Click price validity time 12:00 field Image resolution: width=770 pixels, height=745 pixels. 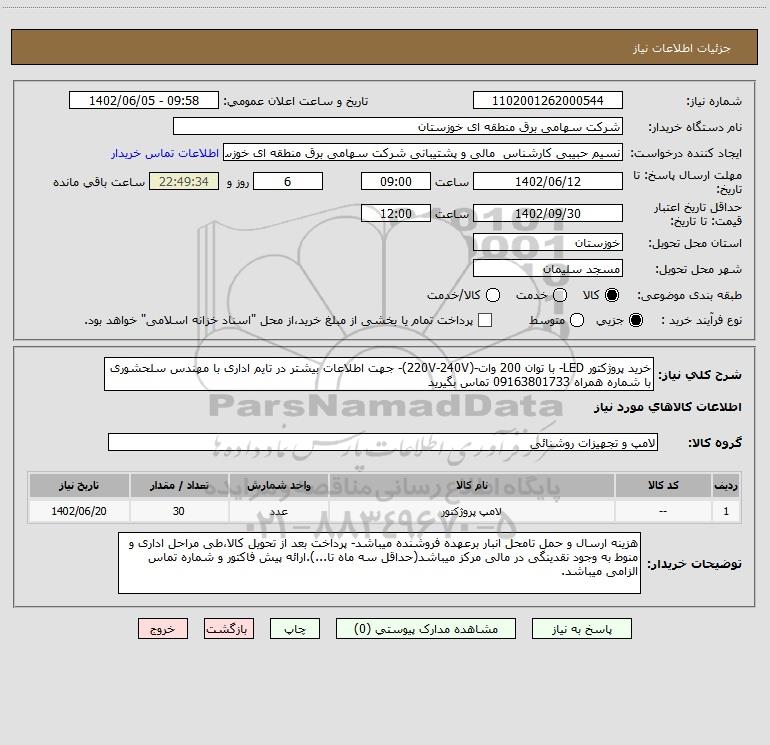click(396, 213)
